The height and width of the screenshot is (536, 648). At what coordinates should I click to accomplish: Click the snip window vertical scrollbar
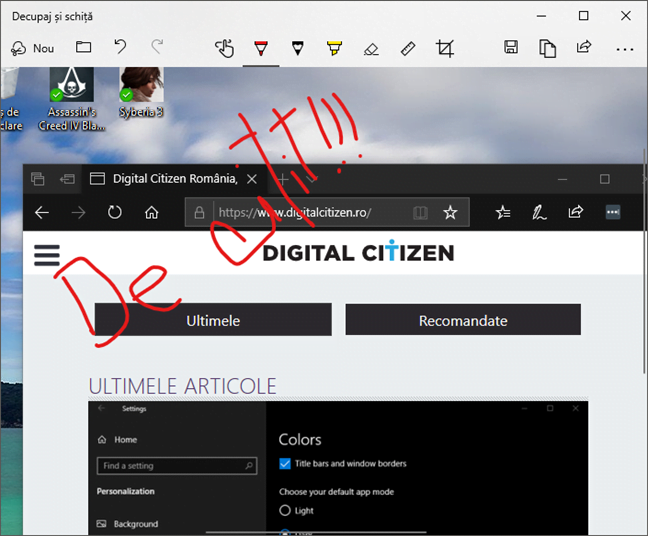pos(644,260)
